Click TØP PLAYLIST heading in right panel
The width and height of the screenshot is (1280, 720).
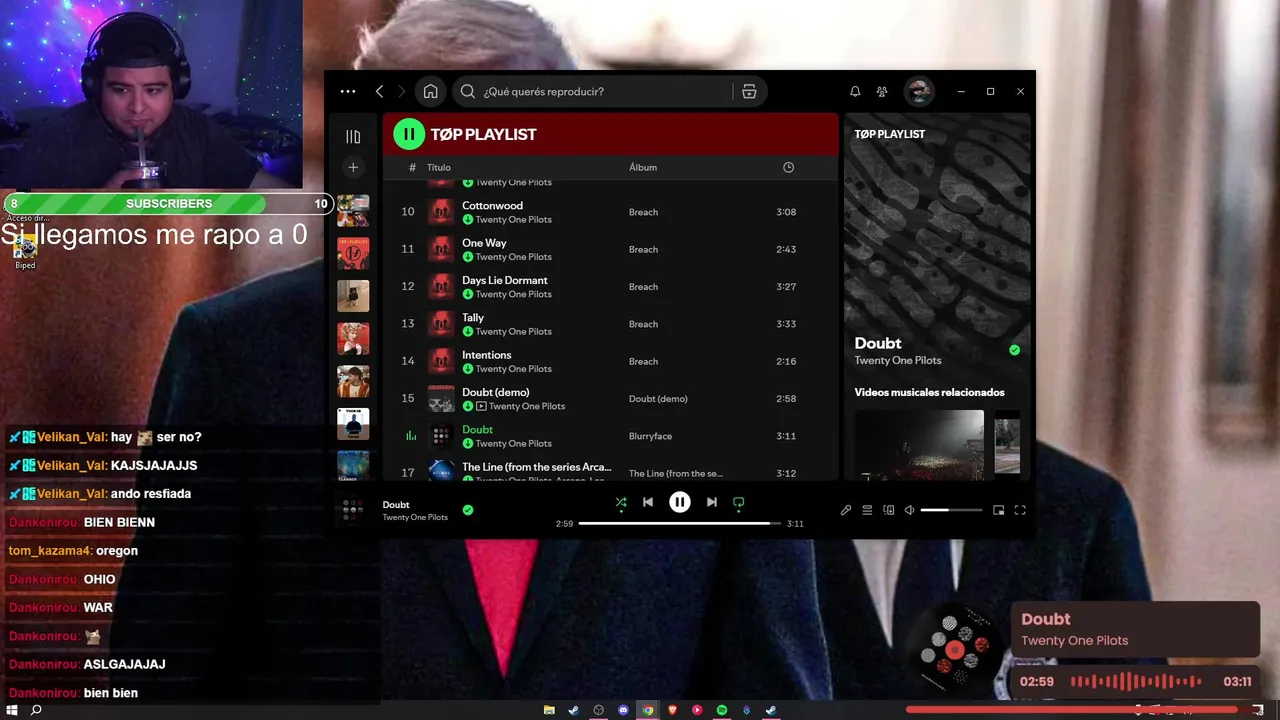[x=889, y=134]
